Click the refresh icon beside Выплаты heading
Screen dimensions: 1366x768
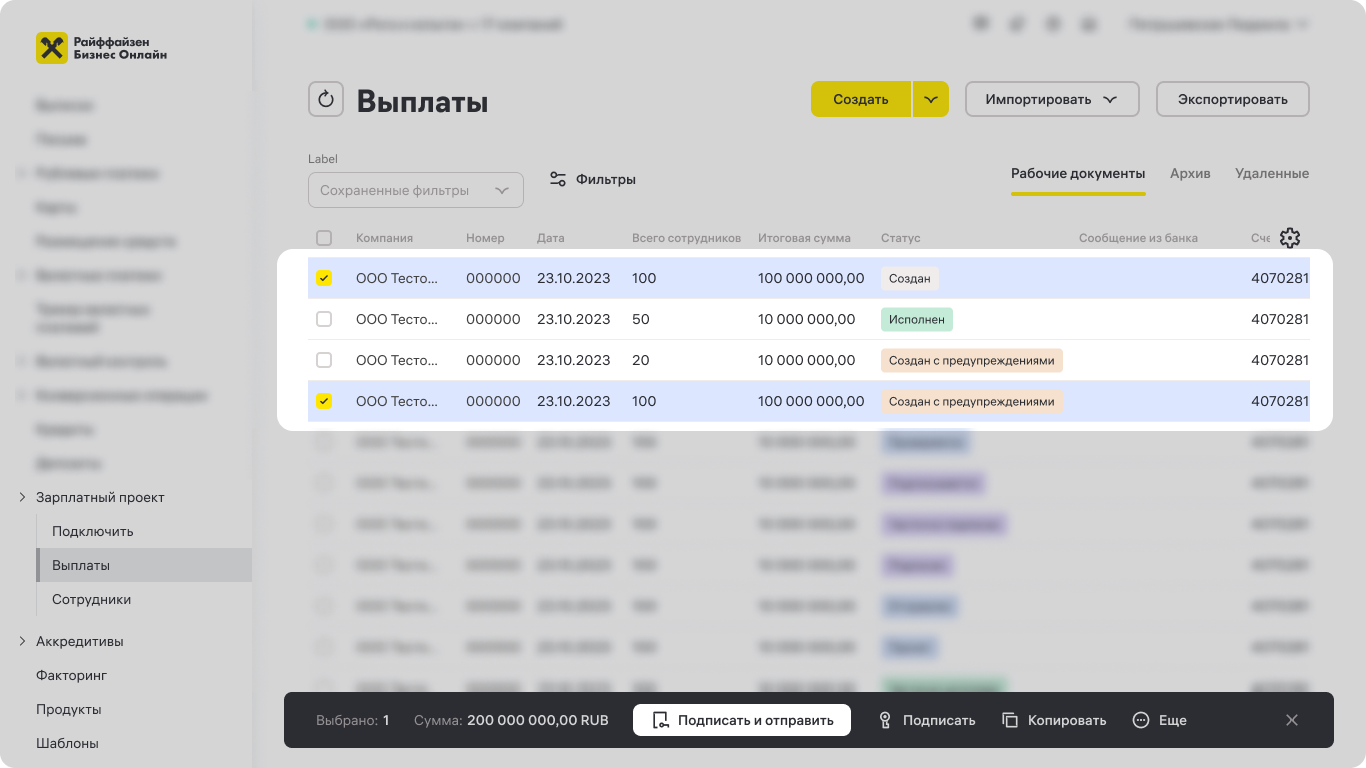(326, 99)
